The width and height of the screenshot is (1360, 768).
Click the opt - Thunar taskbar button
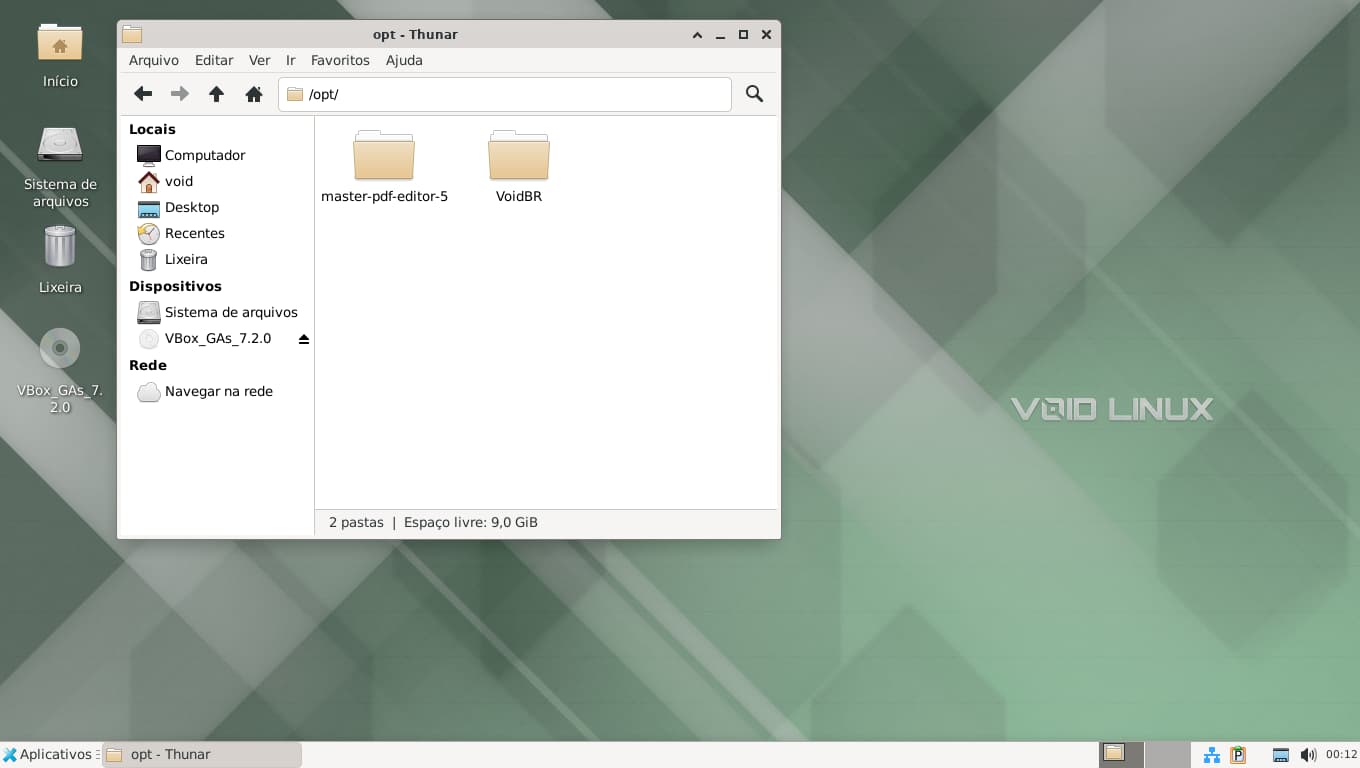[202, 755]
